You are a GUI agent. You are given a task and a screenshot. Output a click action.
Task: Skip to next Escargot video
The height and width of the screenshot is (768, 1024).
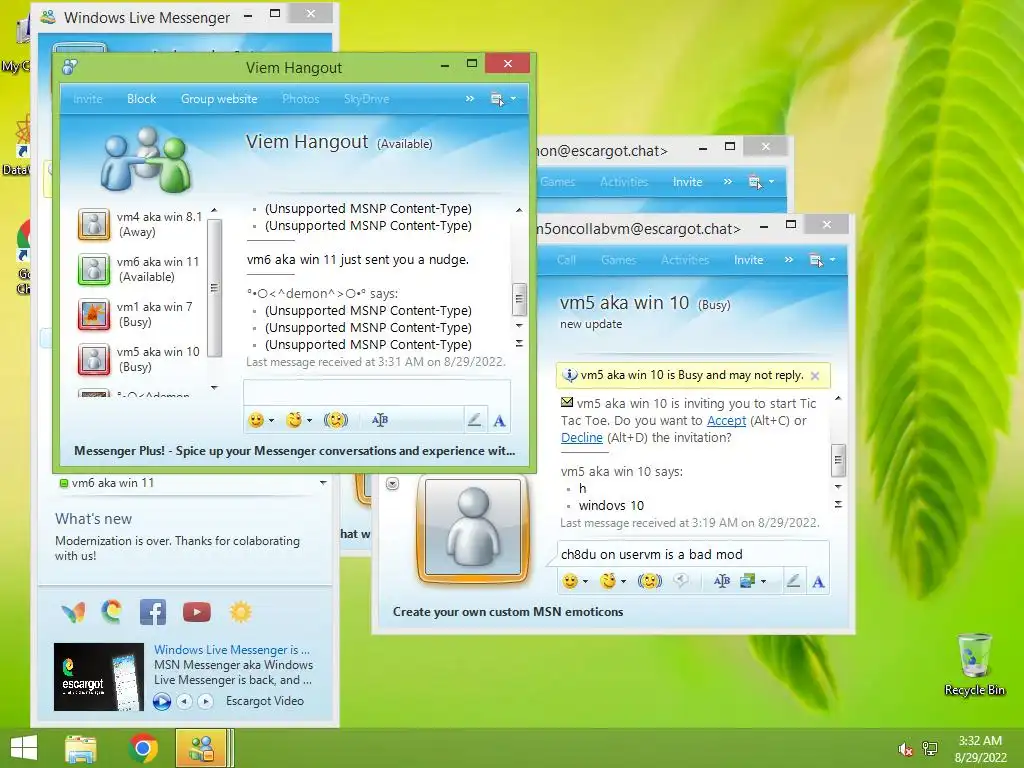(x=206, y=701)
